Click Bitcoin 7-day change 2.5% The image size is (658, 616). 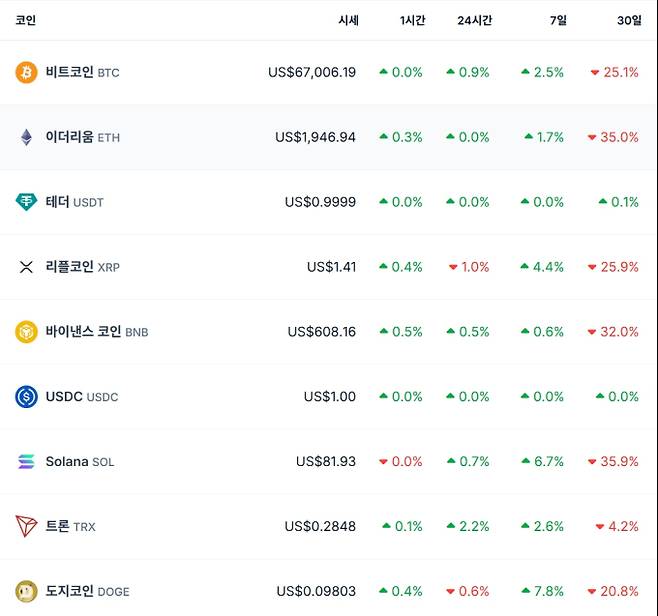click(542, 72)
